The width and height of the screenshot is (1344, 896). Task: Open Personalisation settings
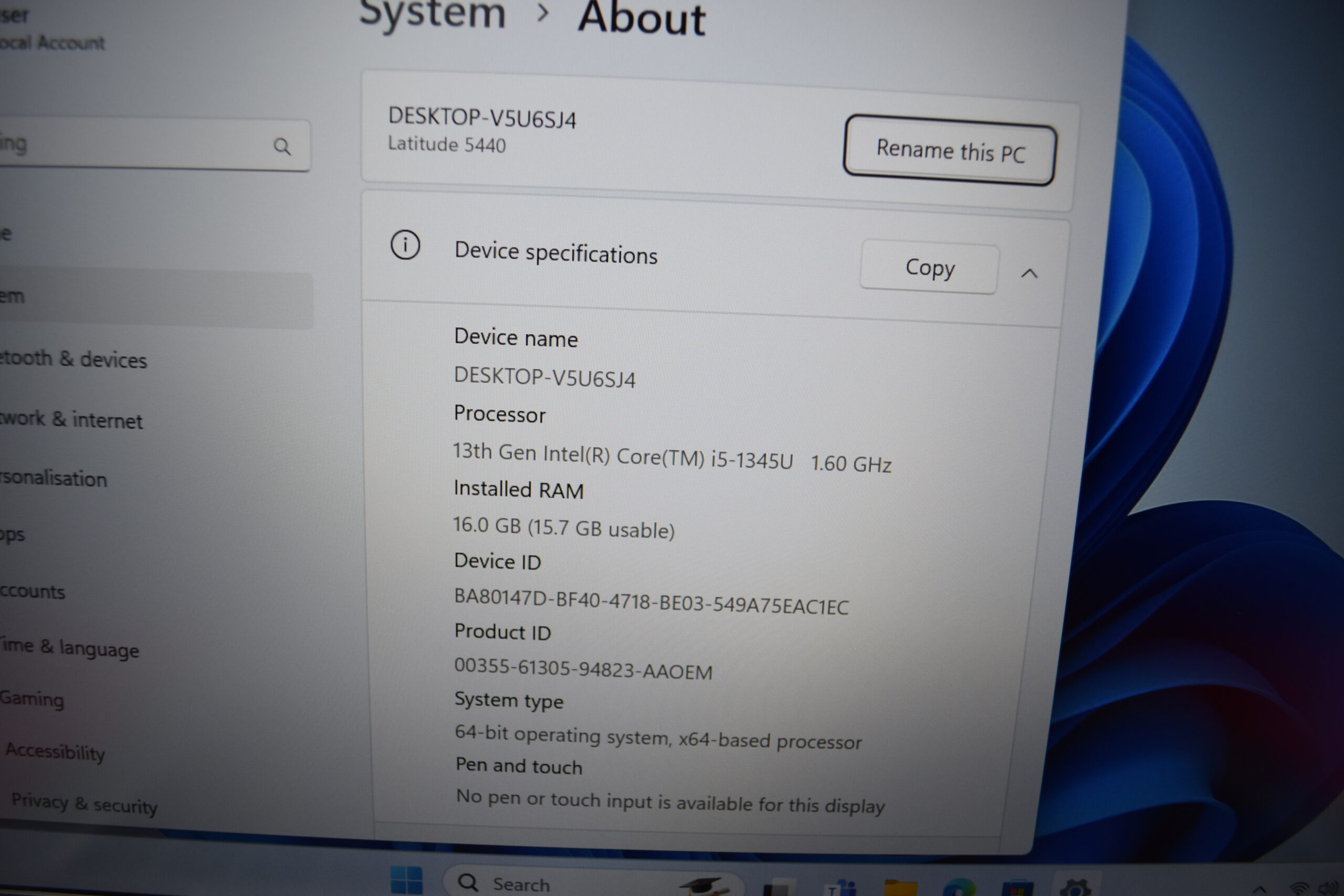[x=54, y=478]
